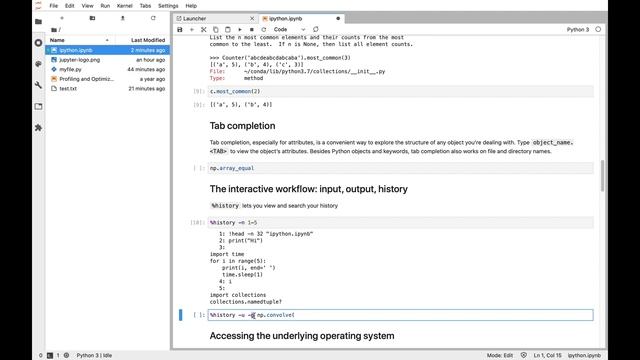Open the Kernel menu
This screenshot has width=640, height=360.
point(124,6)
